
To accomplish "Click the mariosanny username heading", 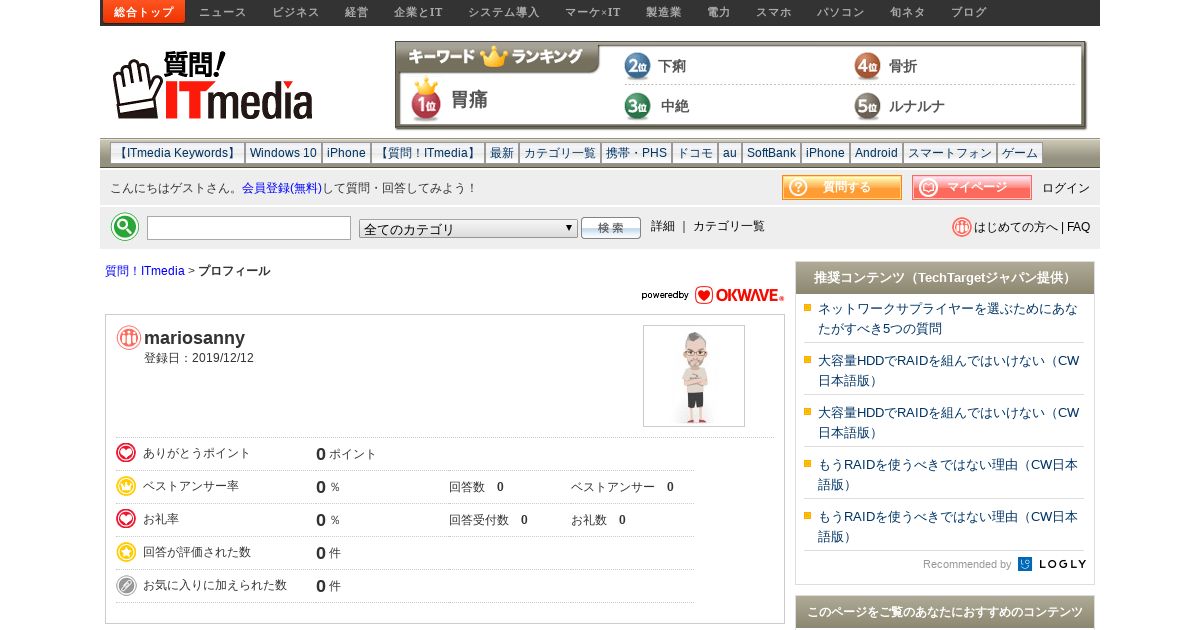I will coord(194,338).
